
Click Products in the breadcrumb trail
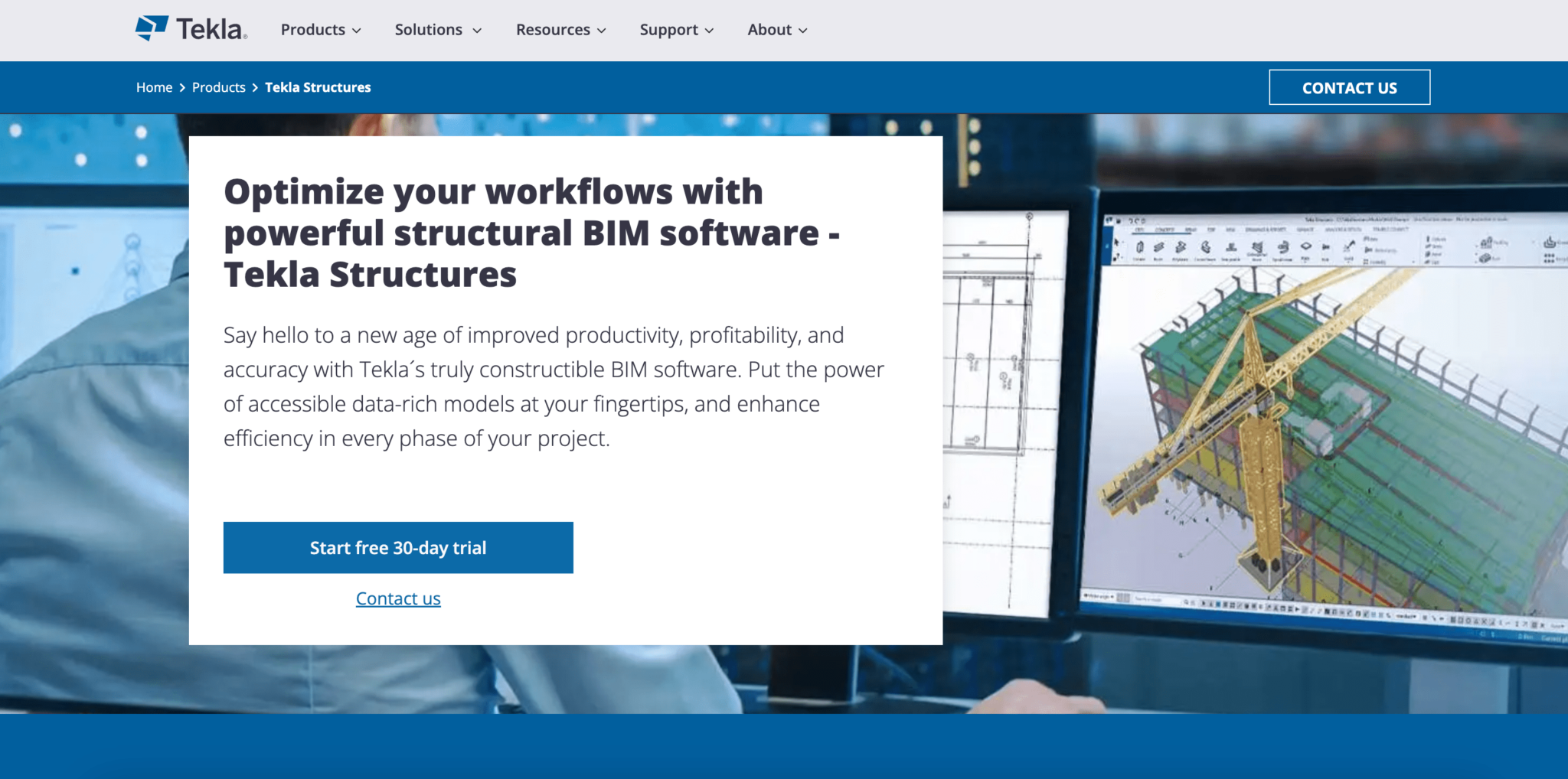click(x=218, y=87)
